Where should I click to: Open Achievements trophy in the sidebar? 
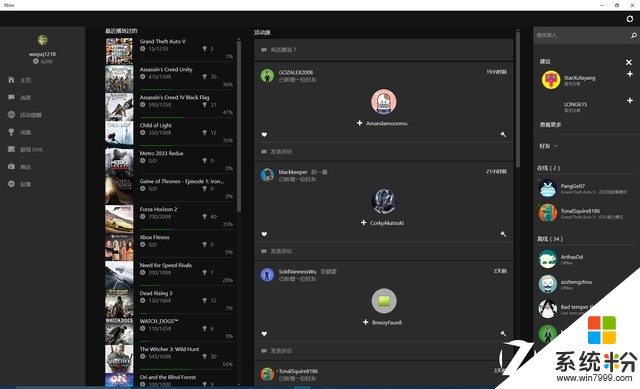[20, 132]
